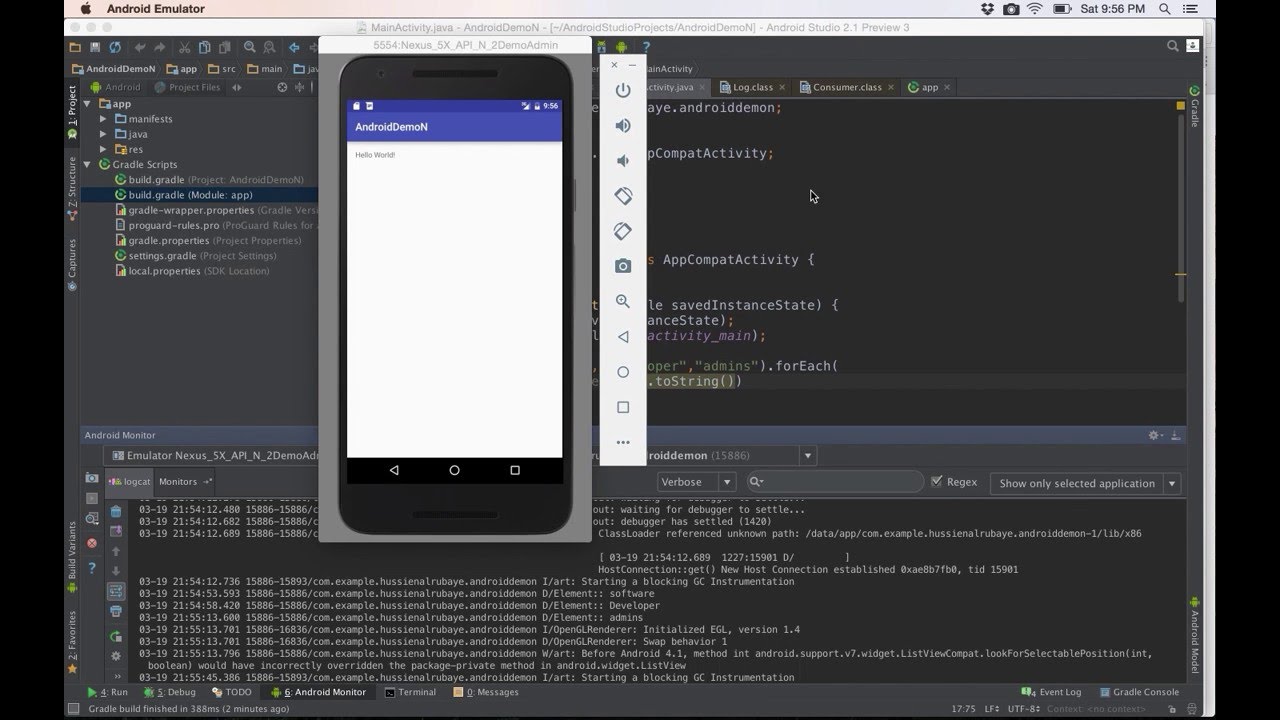Open Show only selected application dropdown
The image size is (1280, 720).
1086,483
